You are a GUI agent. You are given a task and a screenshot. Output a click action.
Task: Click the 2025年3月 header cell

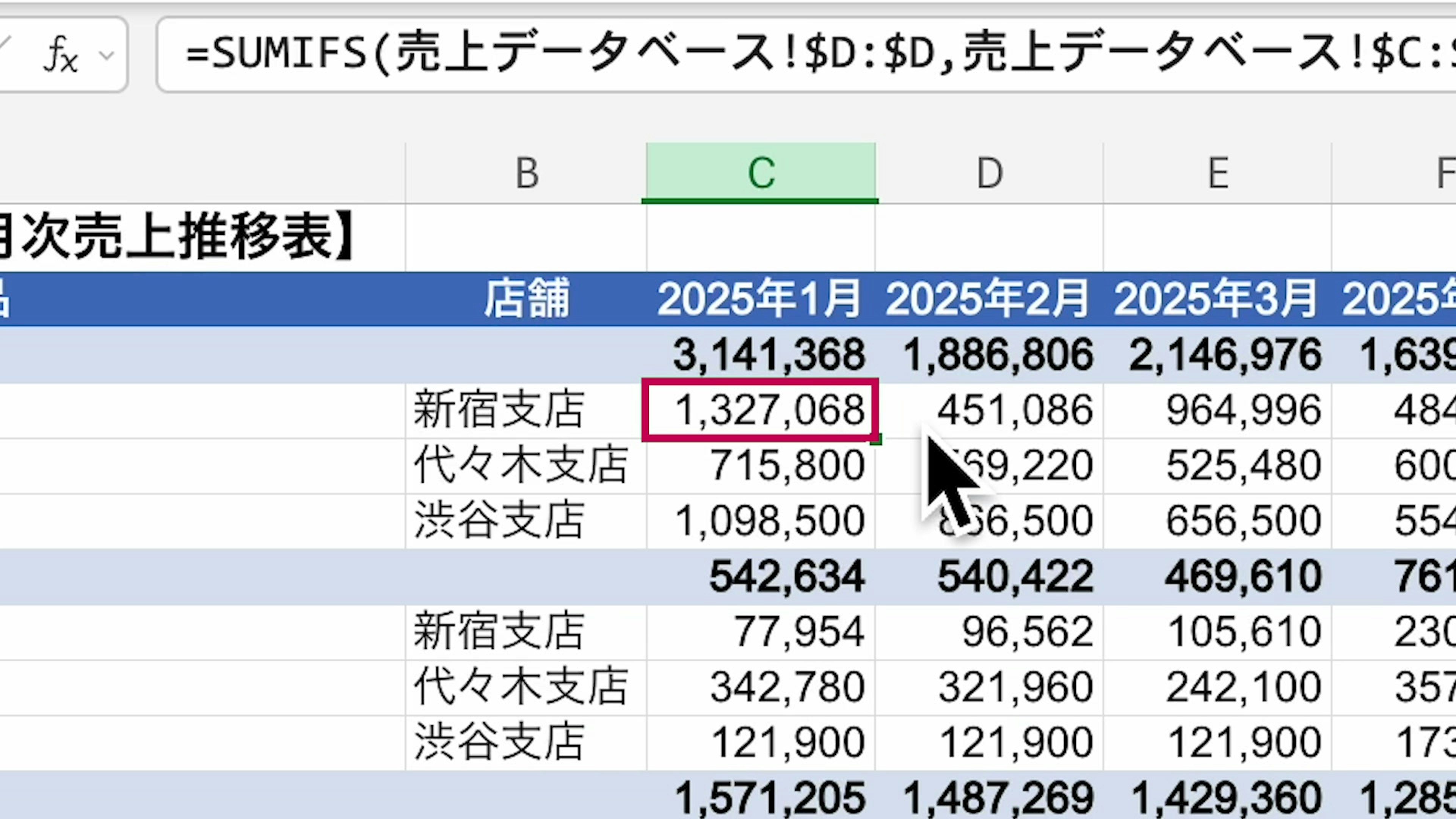coord(1218,298)
